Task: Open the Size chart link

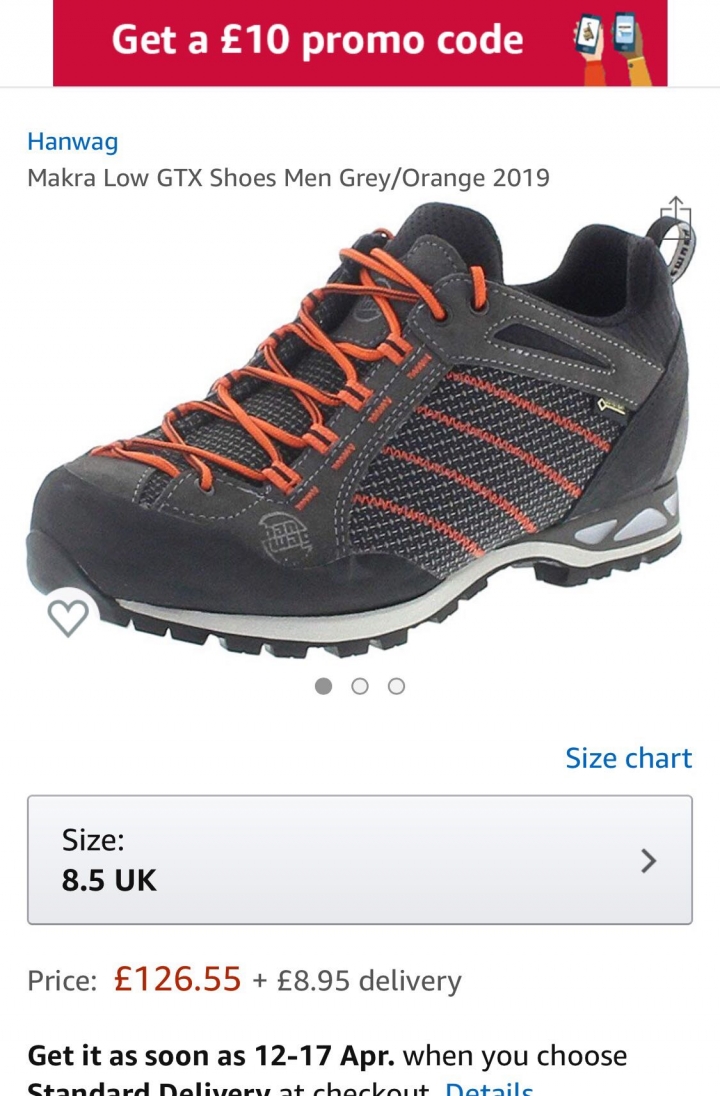Action: (x=628, y=758)
